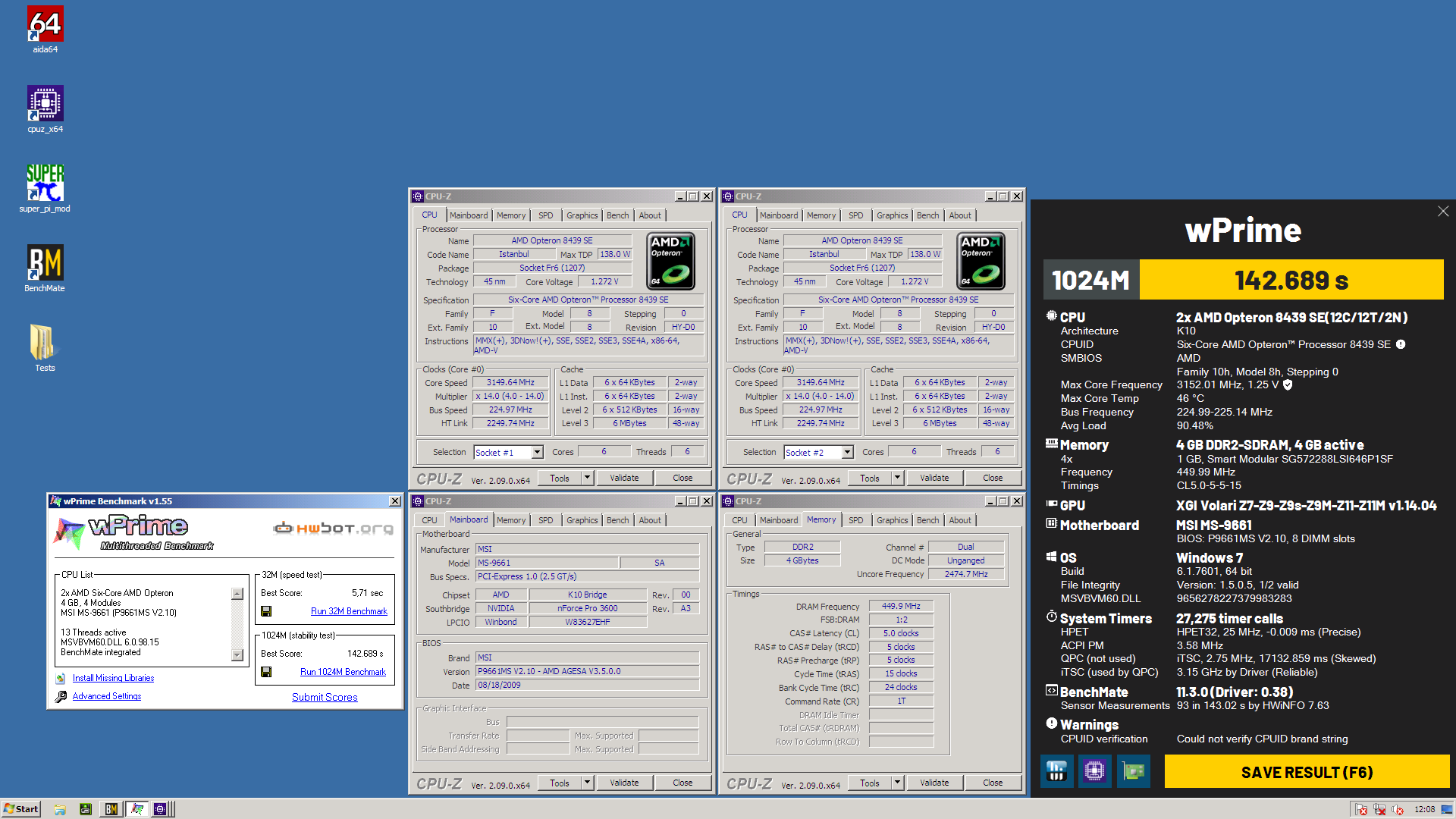Open Windows Explorer from the taskbar
Screen dimensions: 1456x819
tap(60, 809)
